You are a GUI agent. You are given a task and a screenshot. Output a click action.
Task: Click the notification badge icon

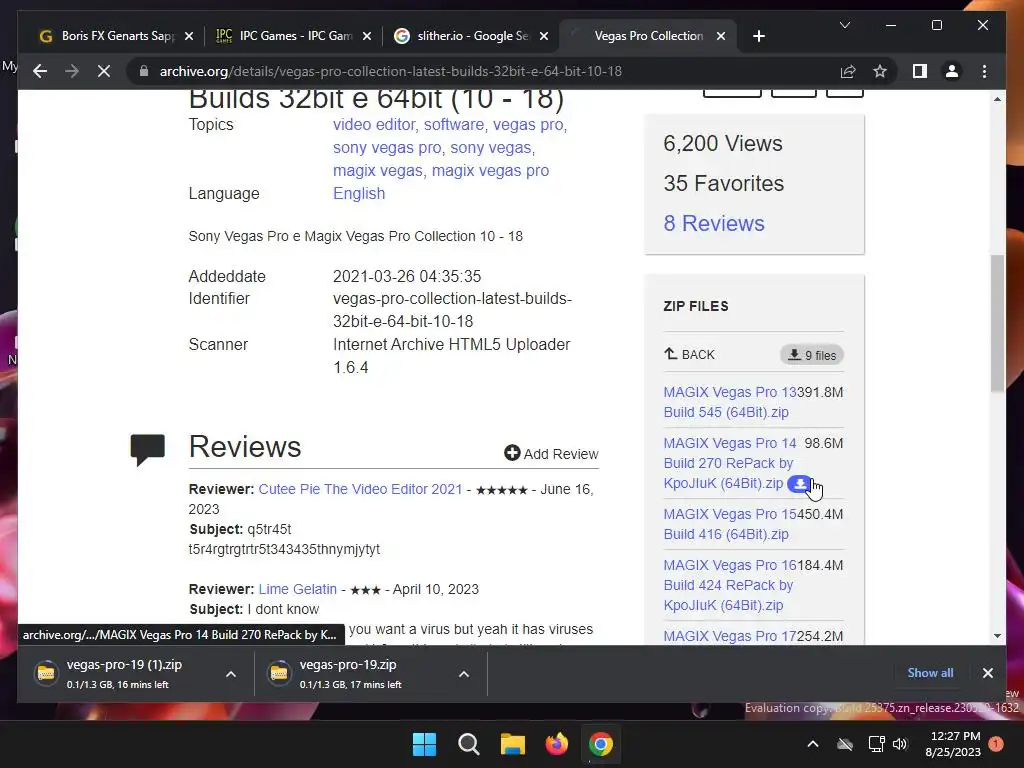(996, 744)
